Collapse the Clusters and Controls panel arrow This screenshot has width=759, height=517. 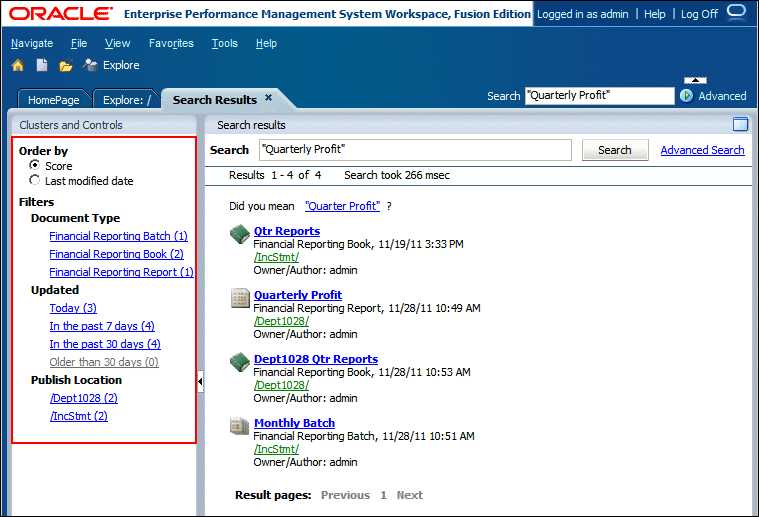(200, 381)
